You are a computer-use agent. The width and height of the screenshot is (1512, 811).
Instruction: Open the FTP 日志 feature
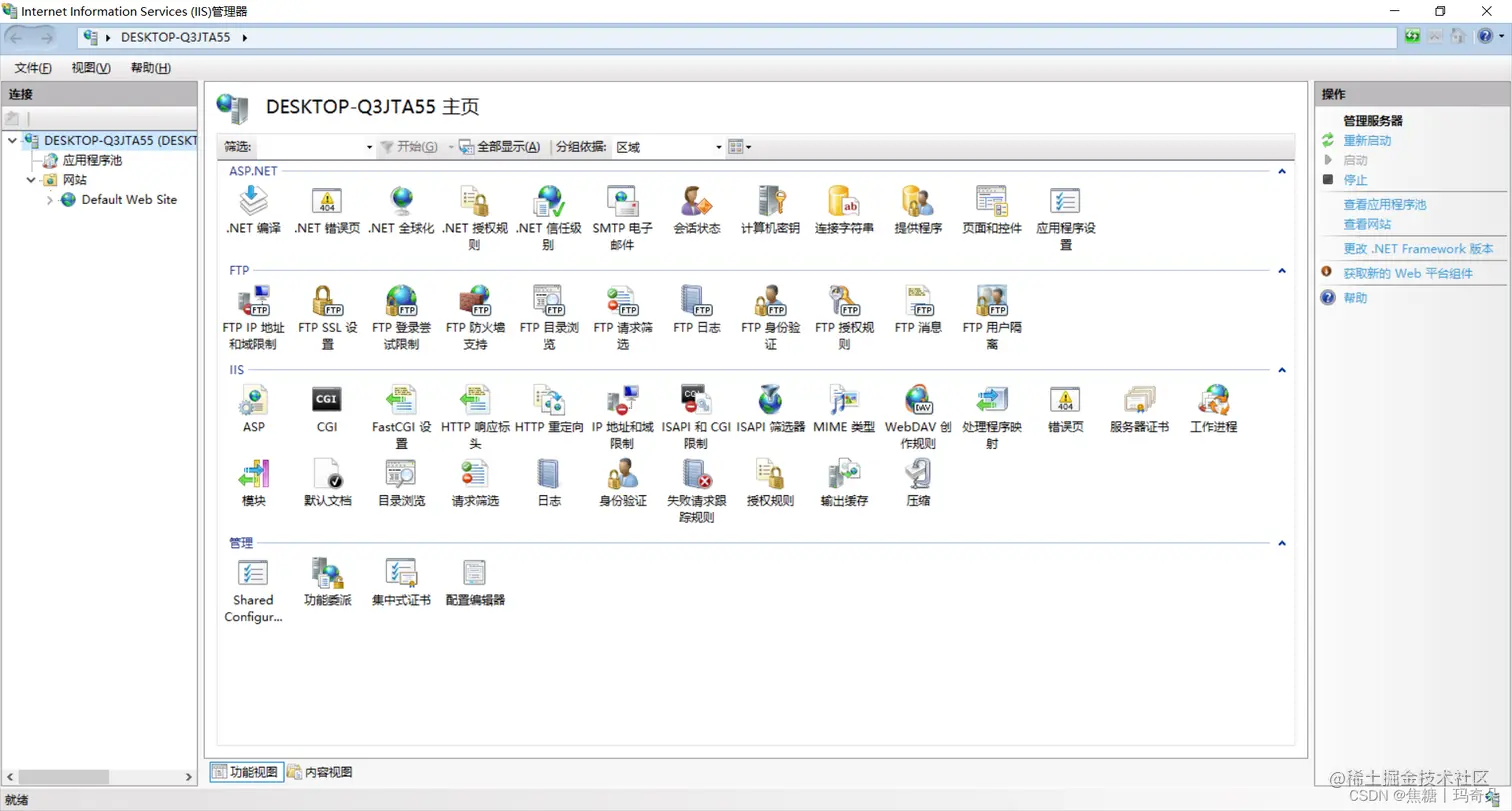tap(696, 309)
